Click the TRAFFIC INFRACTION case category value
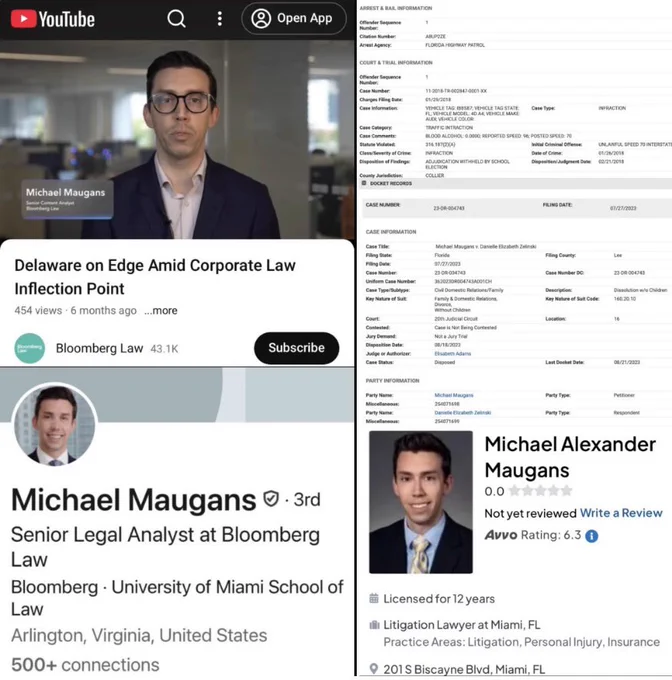Screen dimensions: 672x680 [449, 128]
